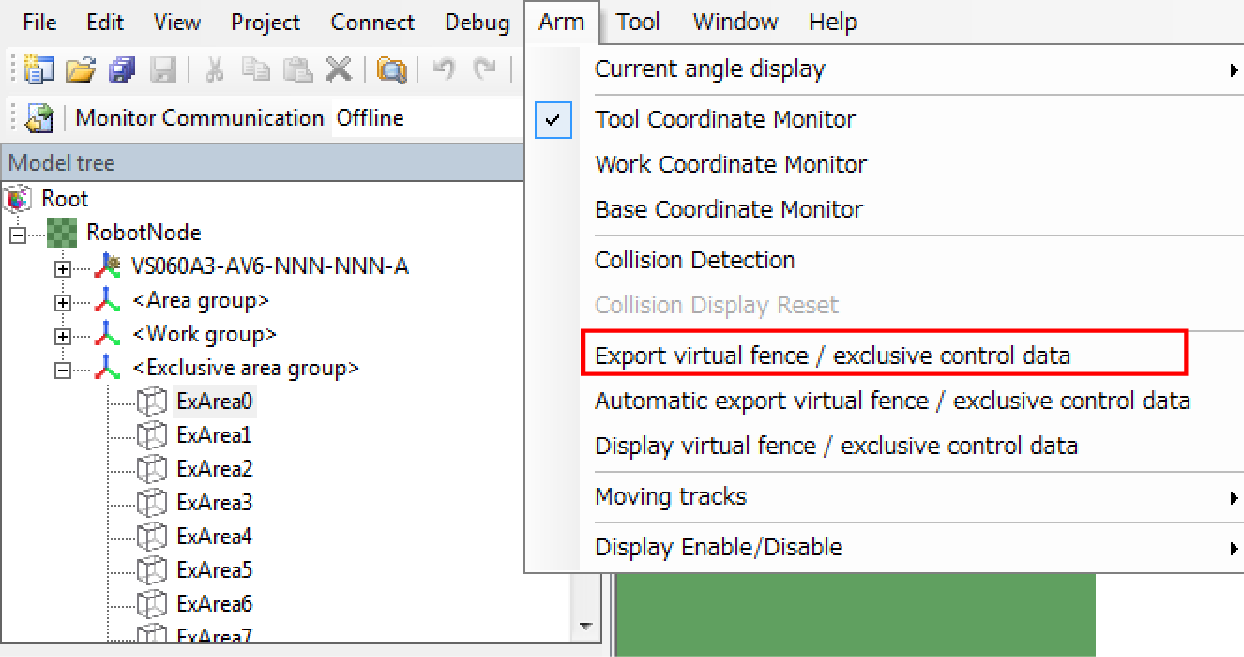Click the folder search magnifier icon
Image resolution: width=1244 pixels, height=657 pixels.
click(x=392, y=69)
